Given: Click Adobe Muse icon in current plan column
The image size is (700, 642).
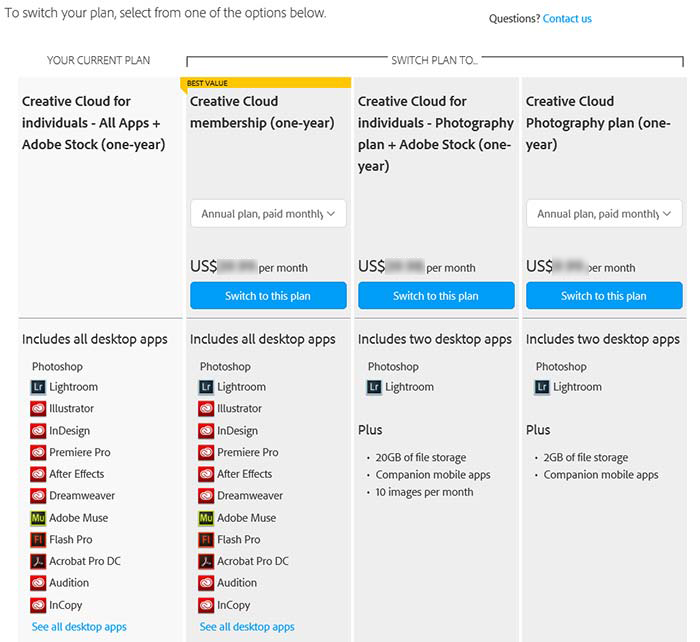Looking at the screenshot, I should [x=38, y=518].
